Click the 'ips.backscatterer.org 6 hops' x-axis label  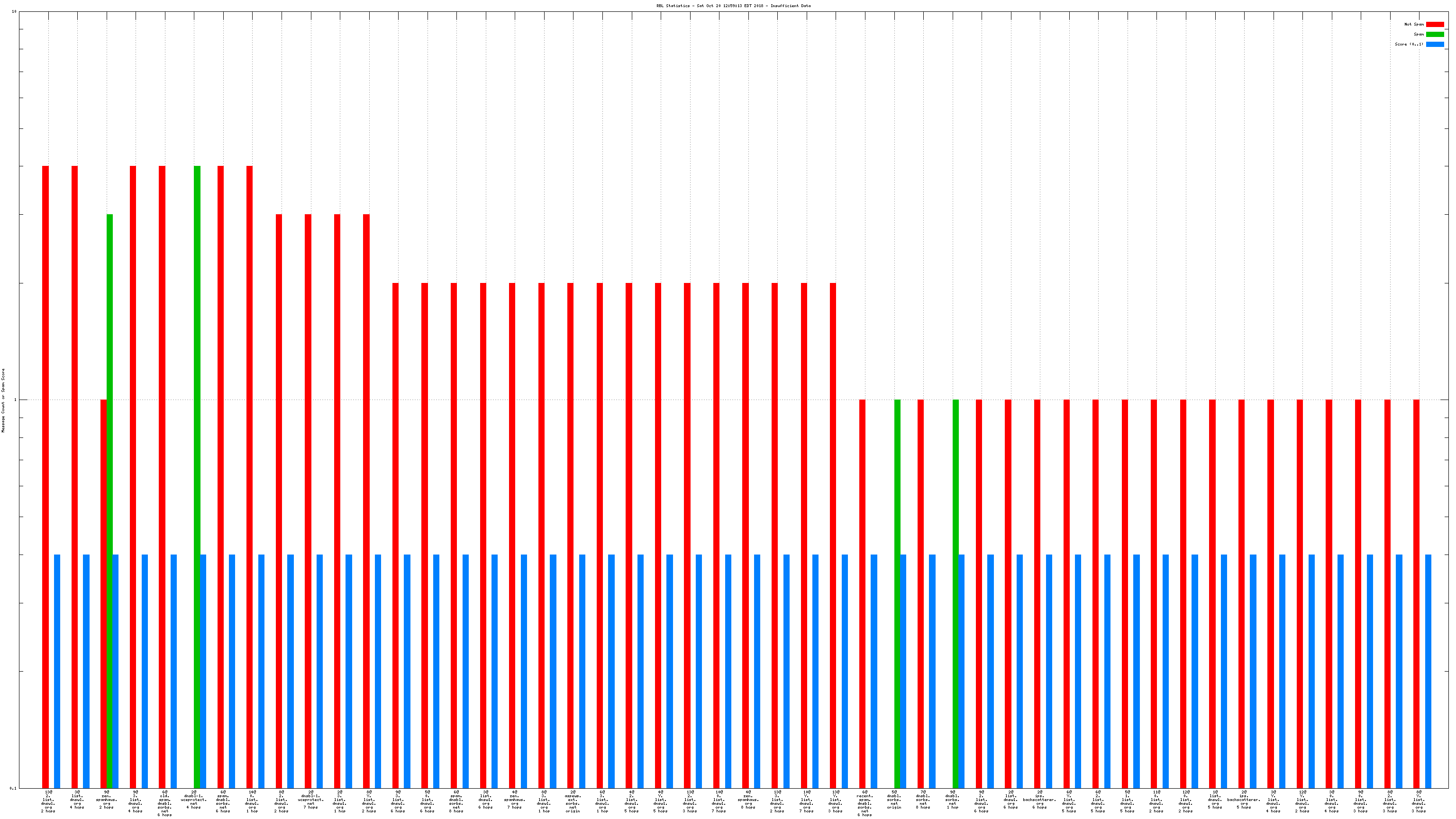pyautogui.click(x=1039, y=799)
